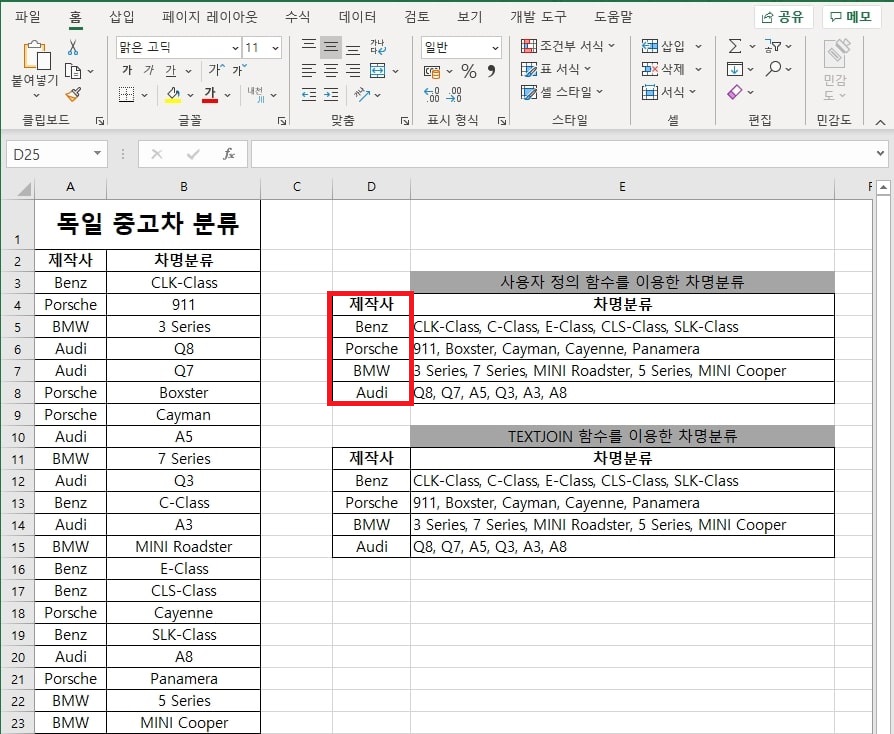Open 개발 도구 tab
This screenshot has height=734, width=894.
point(538,17)
